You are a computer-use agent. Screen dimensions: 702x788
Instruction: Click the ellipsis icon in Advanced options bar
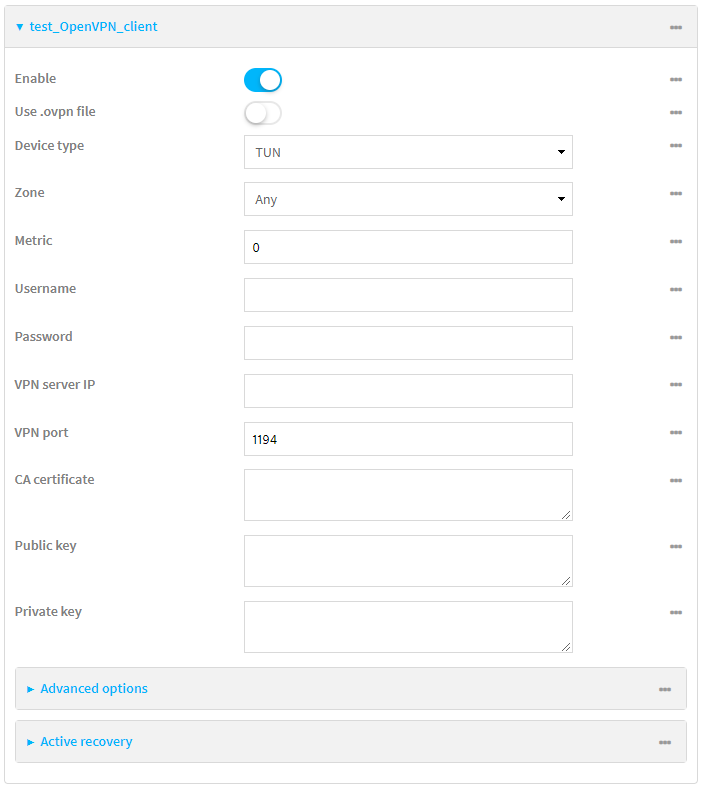(x=665, y=689)
